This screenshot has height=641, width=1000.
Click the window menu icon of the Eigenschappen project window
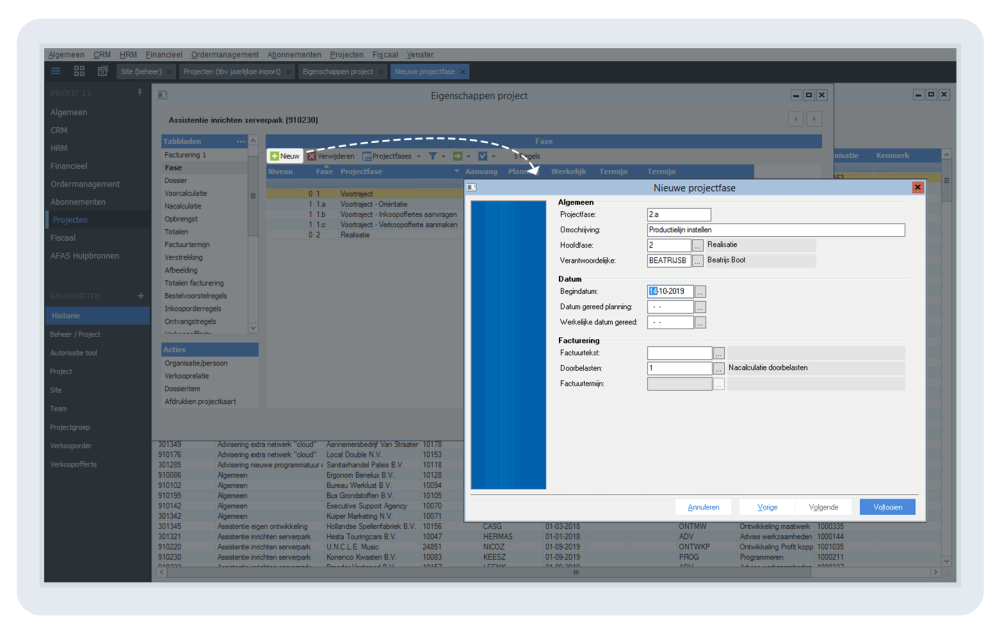163,95
